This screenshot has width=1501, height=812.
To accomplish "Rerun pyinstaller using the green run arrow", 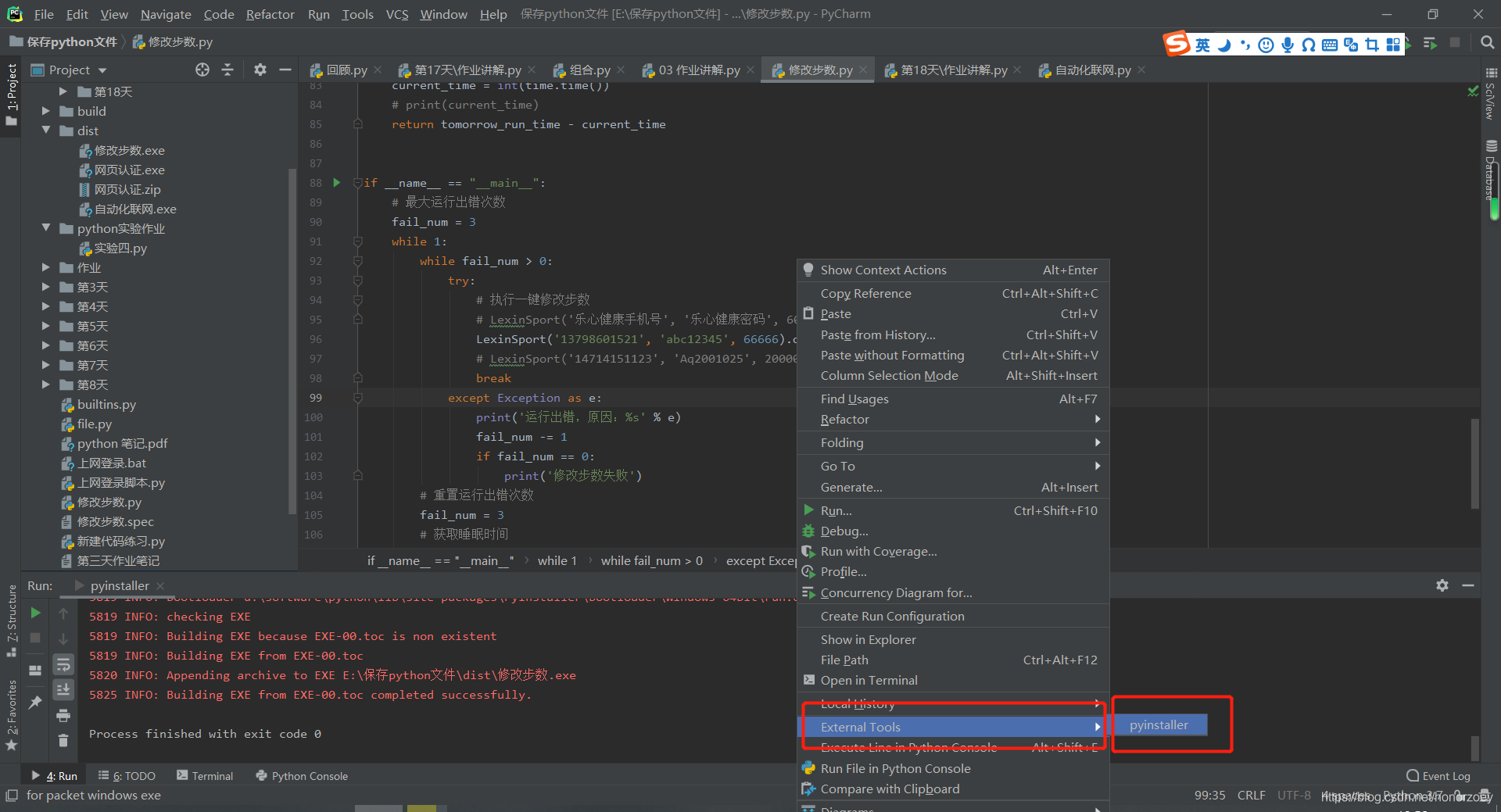I will coord(35,613).
